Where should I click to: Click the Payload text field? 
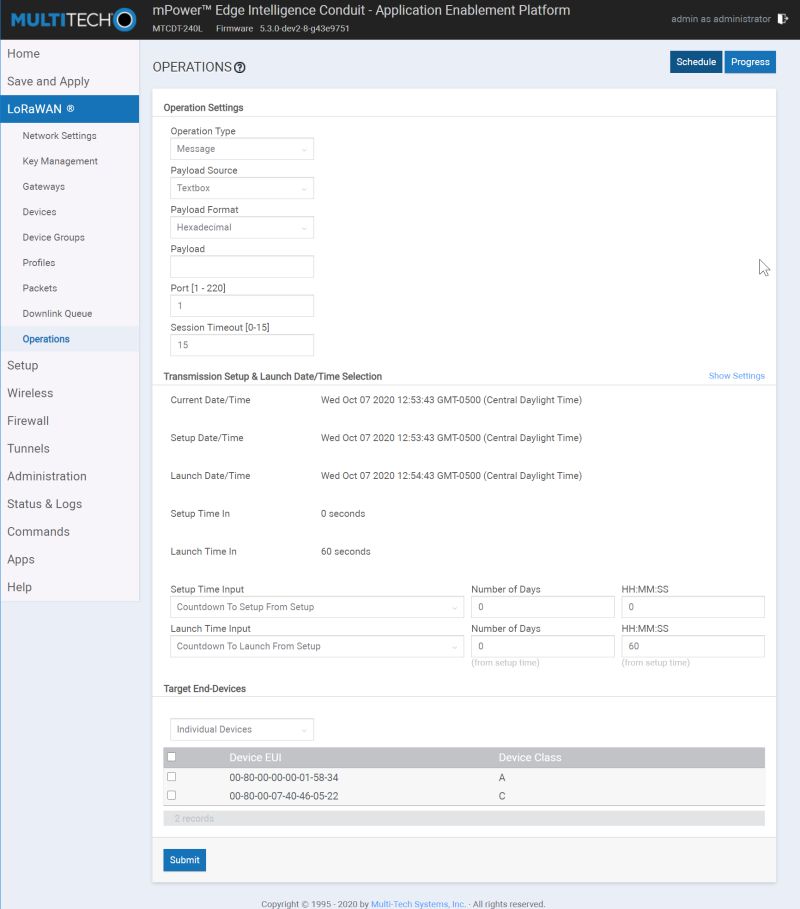point(242,267)
